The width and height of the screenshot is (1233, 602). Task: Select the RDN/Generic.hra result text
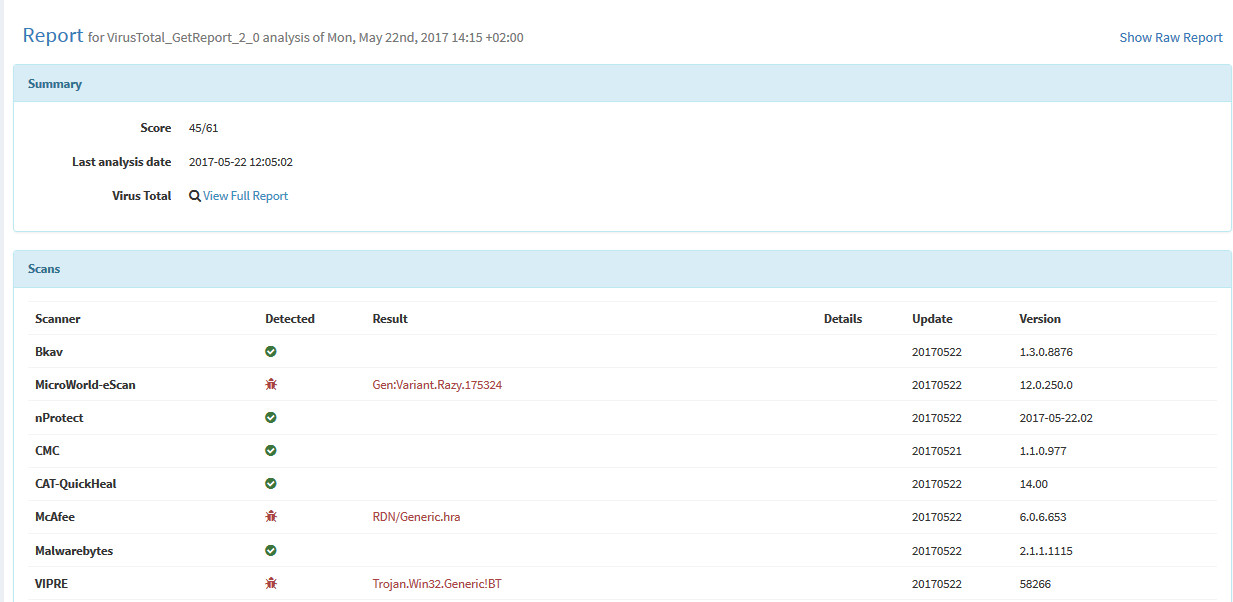pyautogui.click(x=416, y=517)
